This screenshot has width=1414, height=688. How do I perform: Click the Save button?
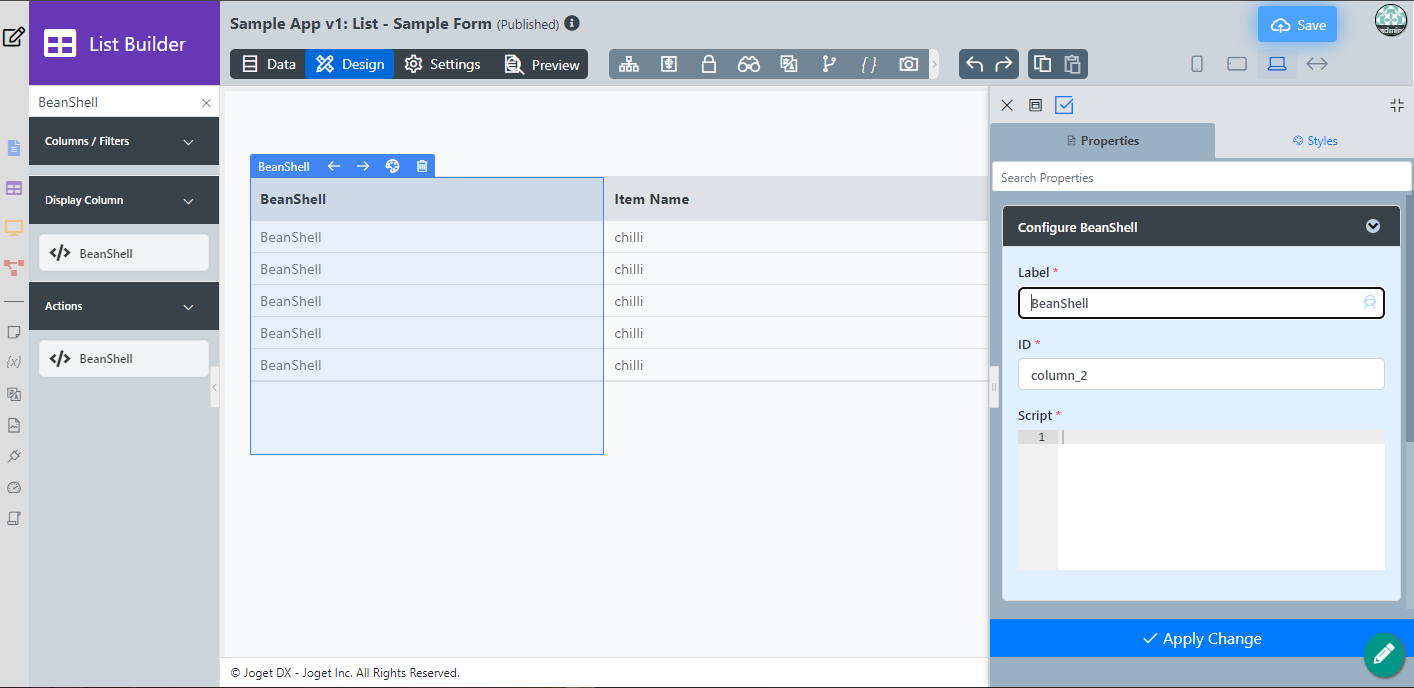tap(1297, 25)
